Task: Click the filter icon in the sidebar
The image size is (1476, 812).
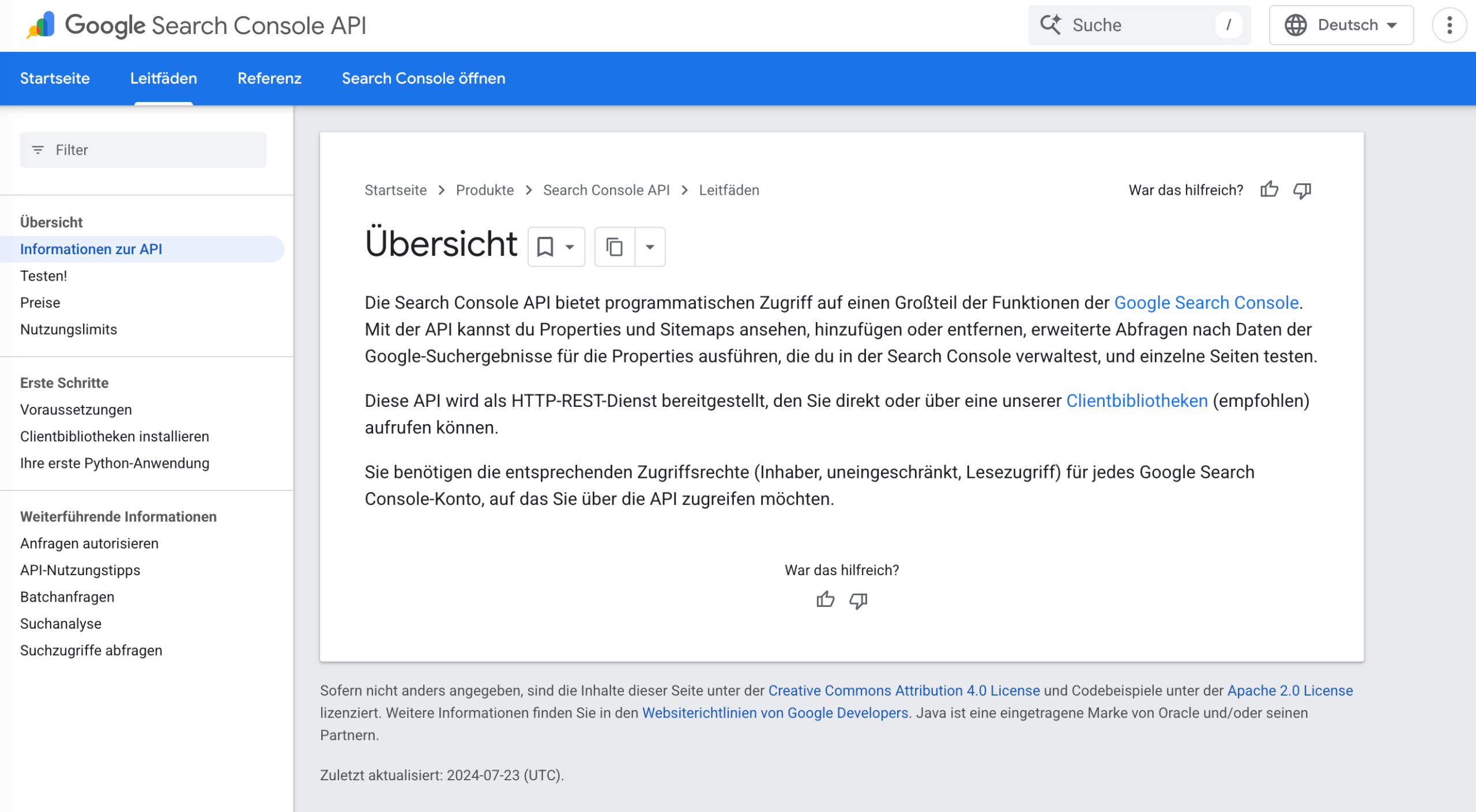Action: pyautogui.click(x=37, y=149)
